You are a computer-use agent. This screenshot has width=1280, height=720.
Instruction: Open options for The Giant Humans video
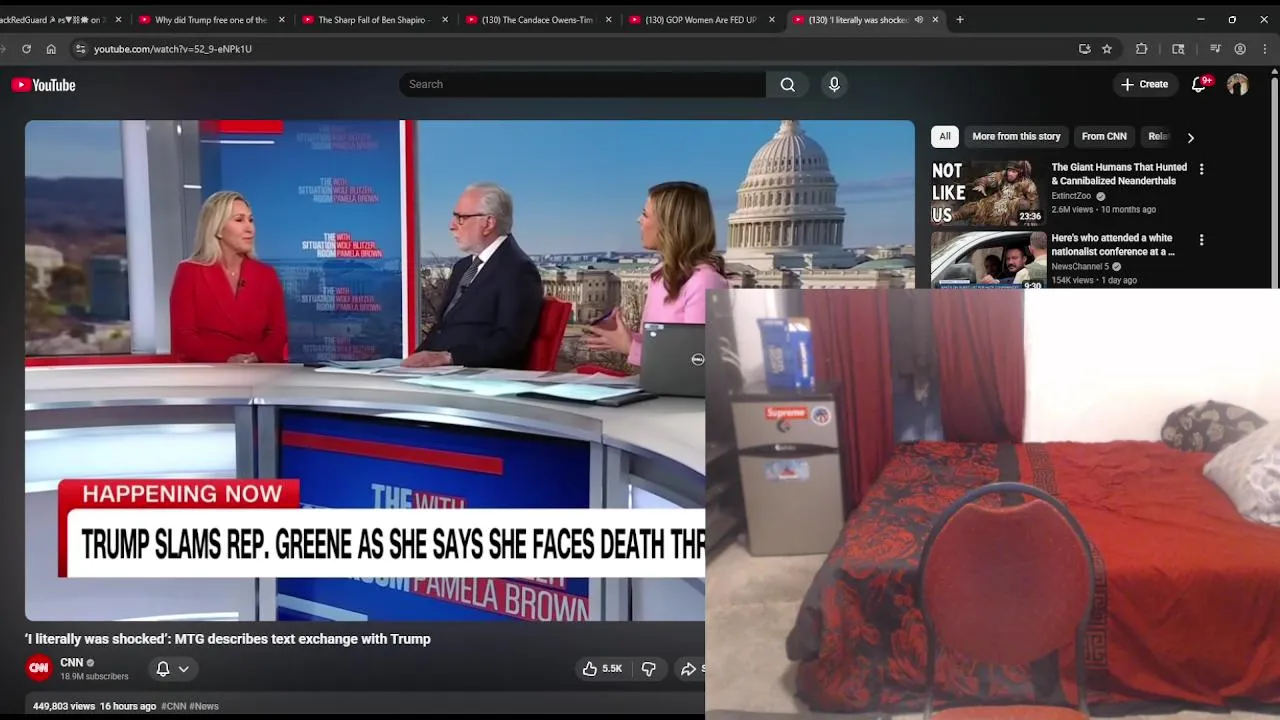[x=1201, y=170]
